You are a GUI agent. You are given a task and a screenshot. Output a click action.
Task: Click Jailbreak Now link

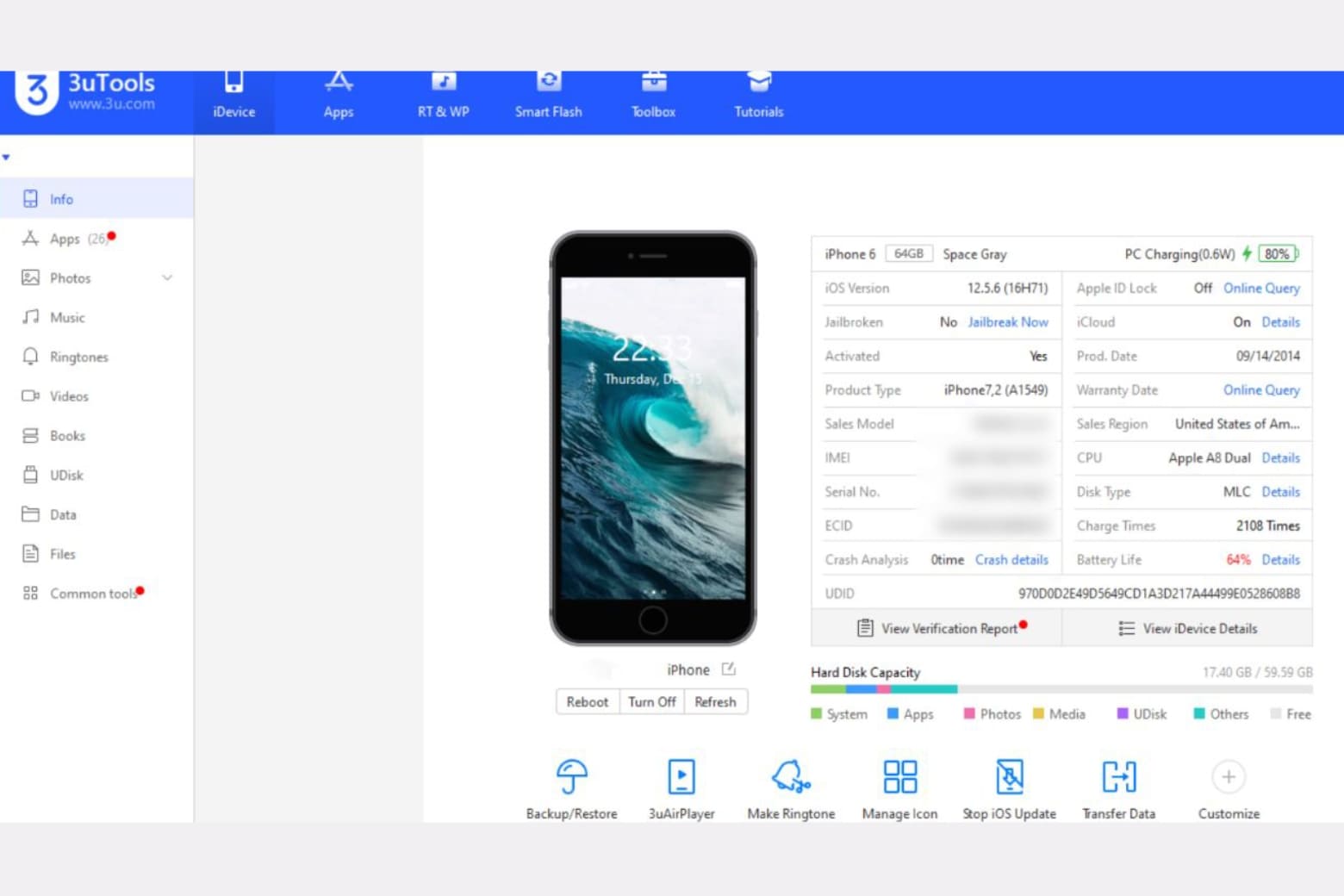point(1008,321)
